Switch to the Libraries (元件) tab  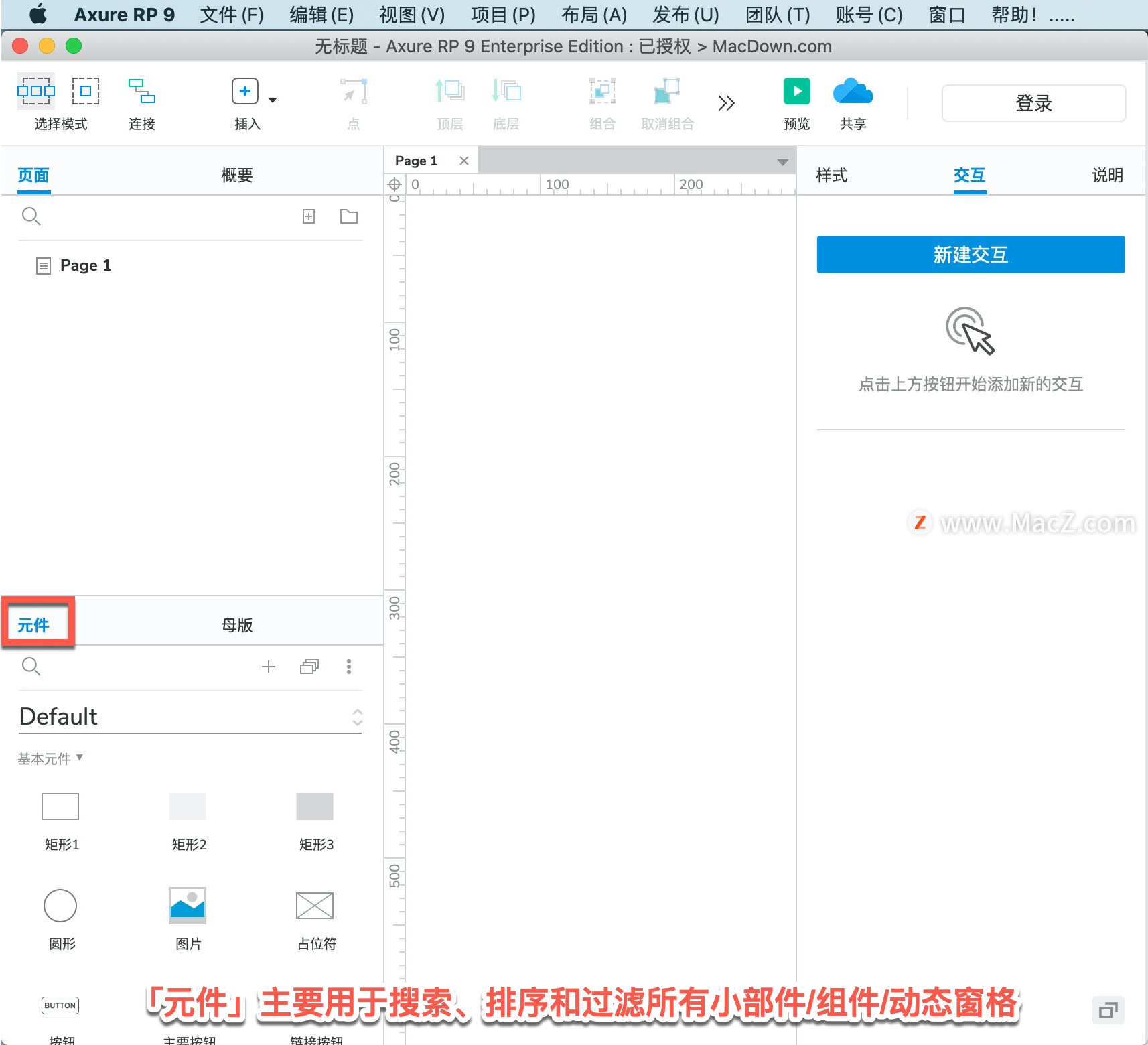coord(33,626)
